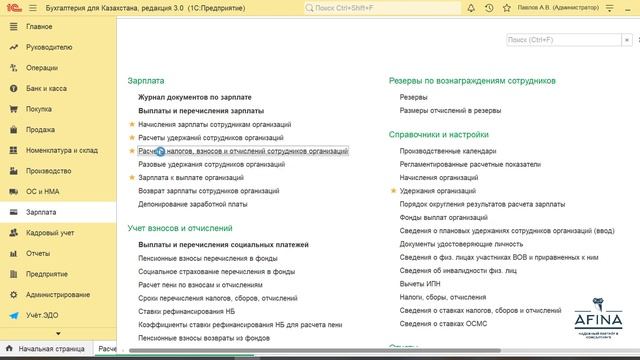Viewport: 640px width, 360px height.
Task: Click the Кадровый учет people icon
Action: coord(13,233)
